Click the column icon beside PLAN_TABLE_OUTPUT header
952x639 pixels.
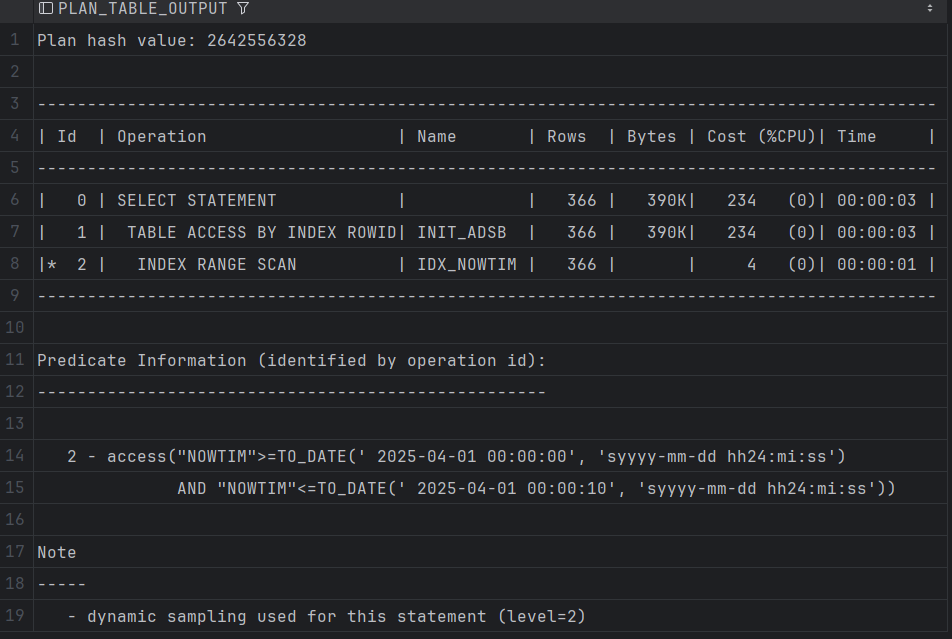click(x=46, y=8)
